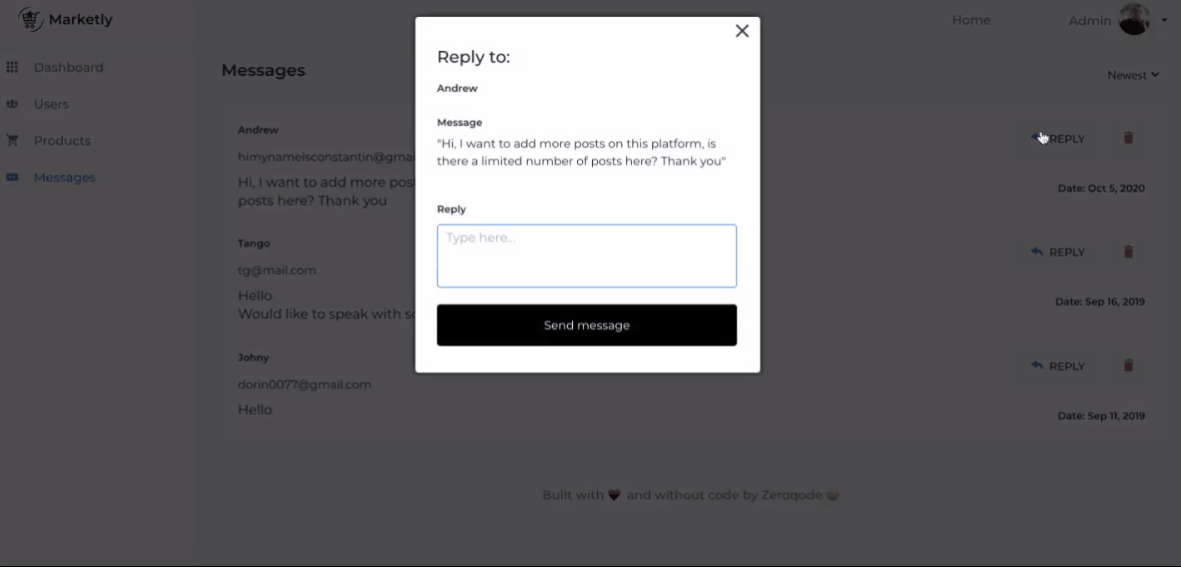Delete Johny's message with trash icon
The image size is (1181, 567).
1129,366
